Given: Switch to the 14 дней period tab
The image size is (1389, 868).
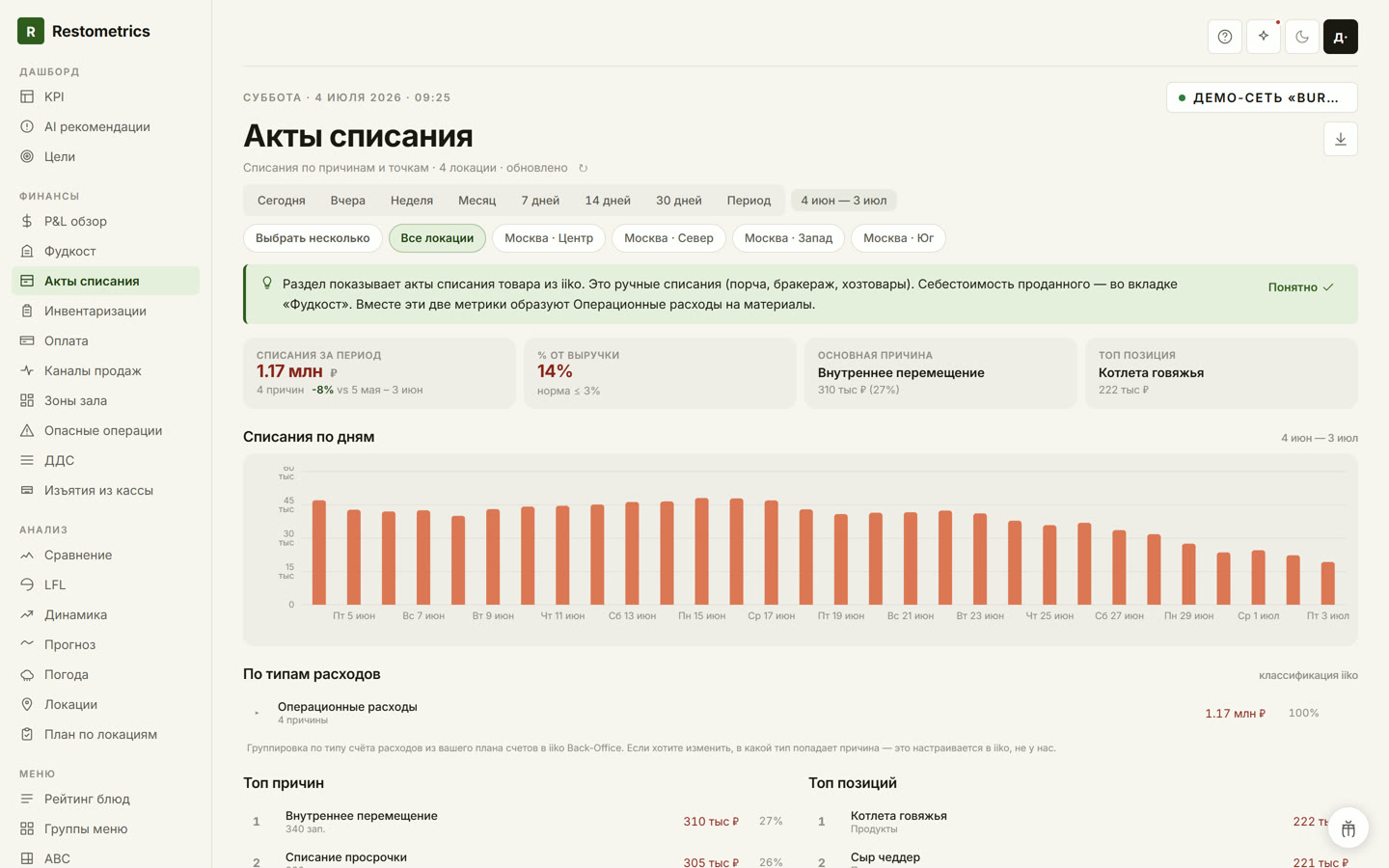Looking at the screenshot, I should (x=608, y=201).
